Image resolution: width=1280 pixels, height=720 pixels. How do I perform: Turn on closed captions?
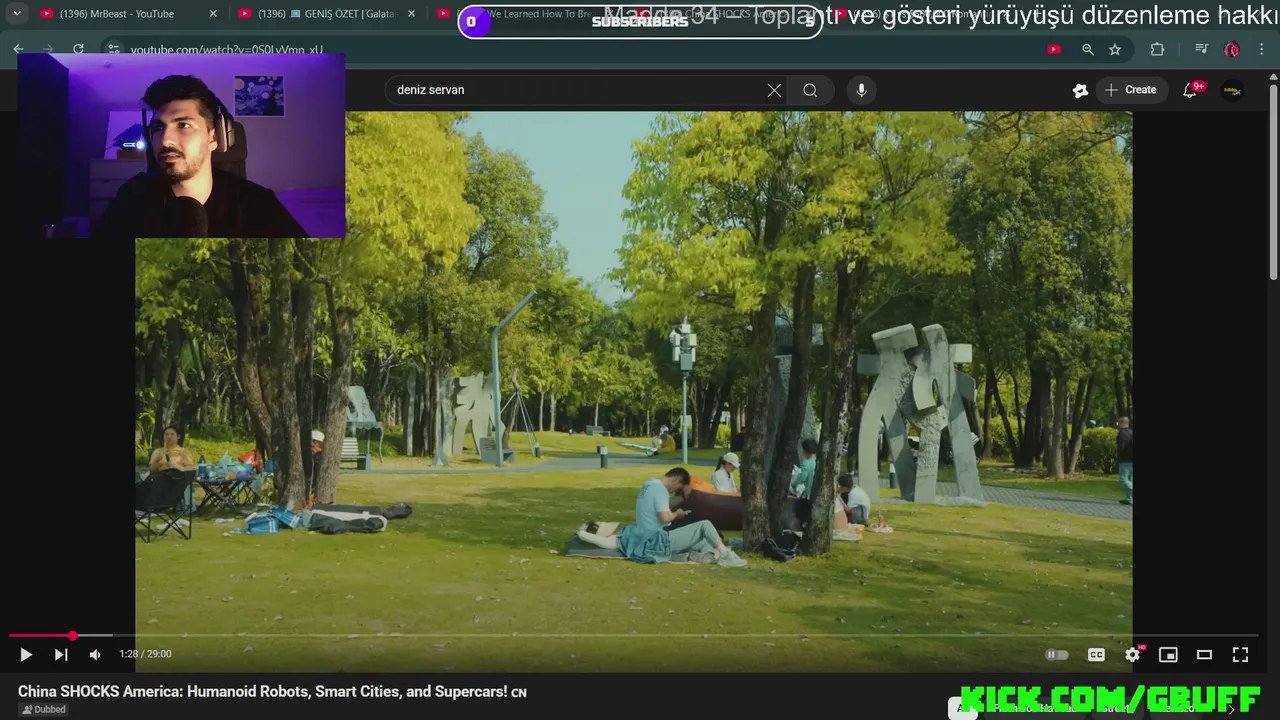1096,654
